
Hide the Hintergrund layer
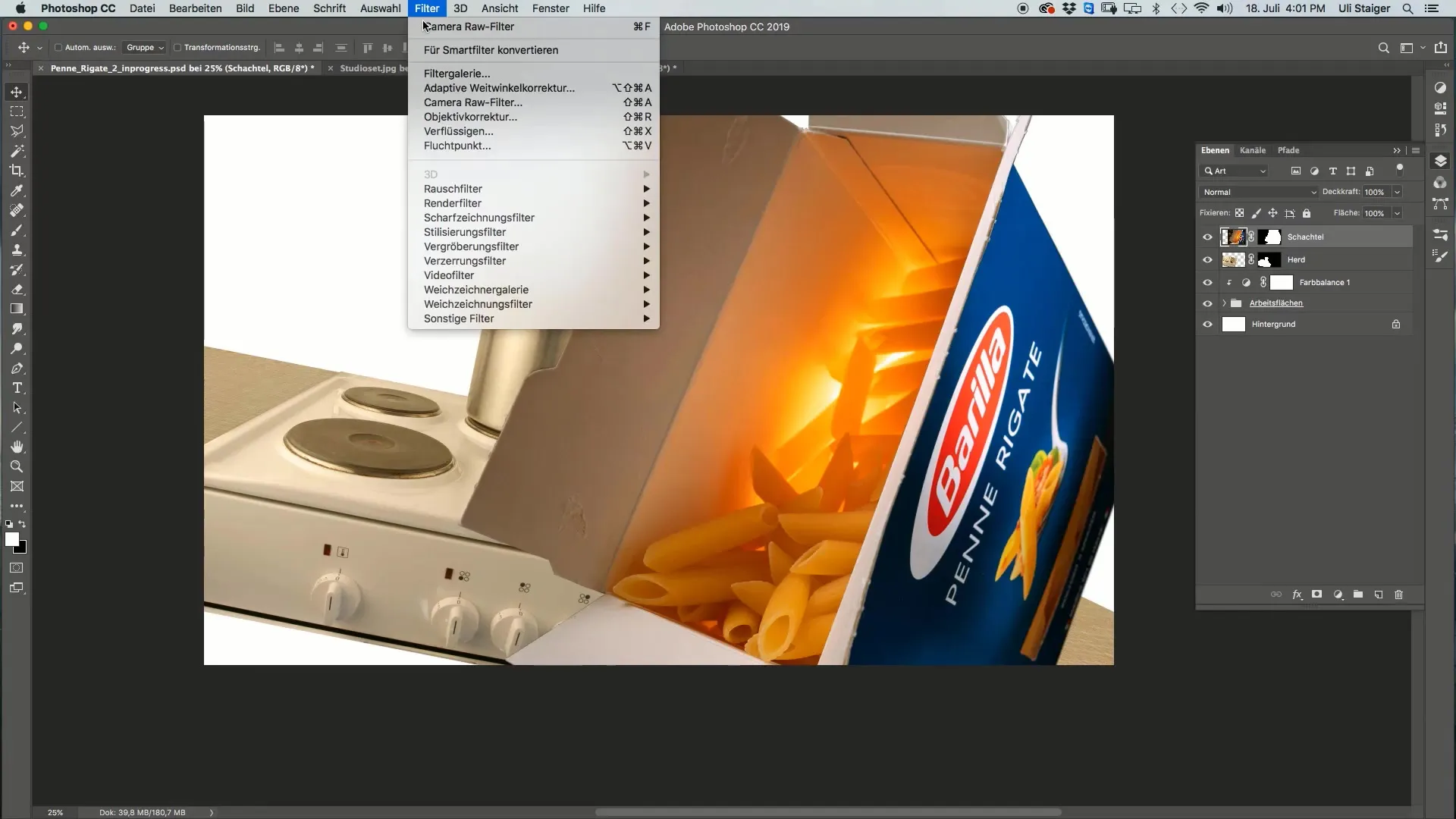click(x=1207, y=324)
